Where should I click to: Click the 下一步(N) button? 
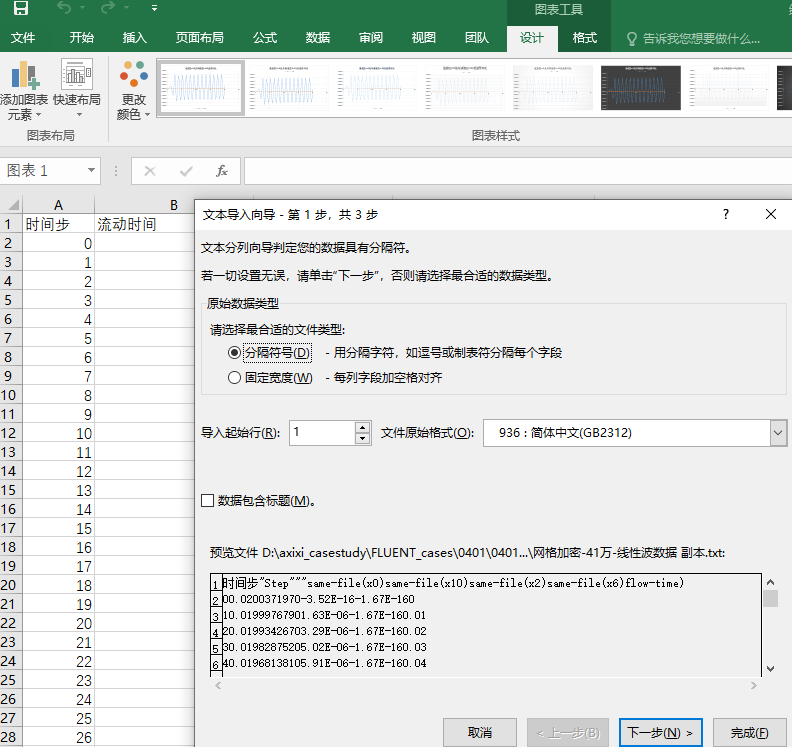661,732
